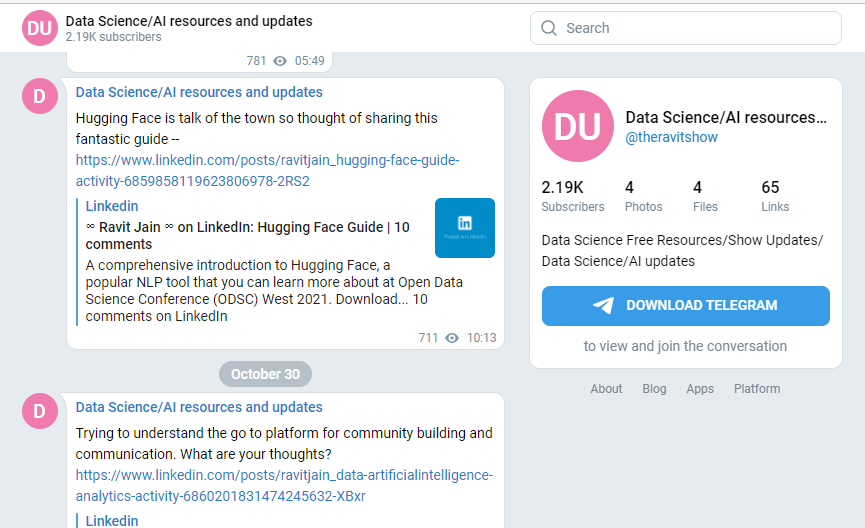Click the D avatar beside community building post
The image size is (865, 528).
tap(40, 411)
